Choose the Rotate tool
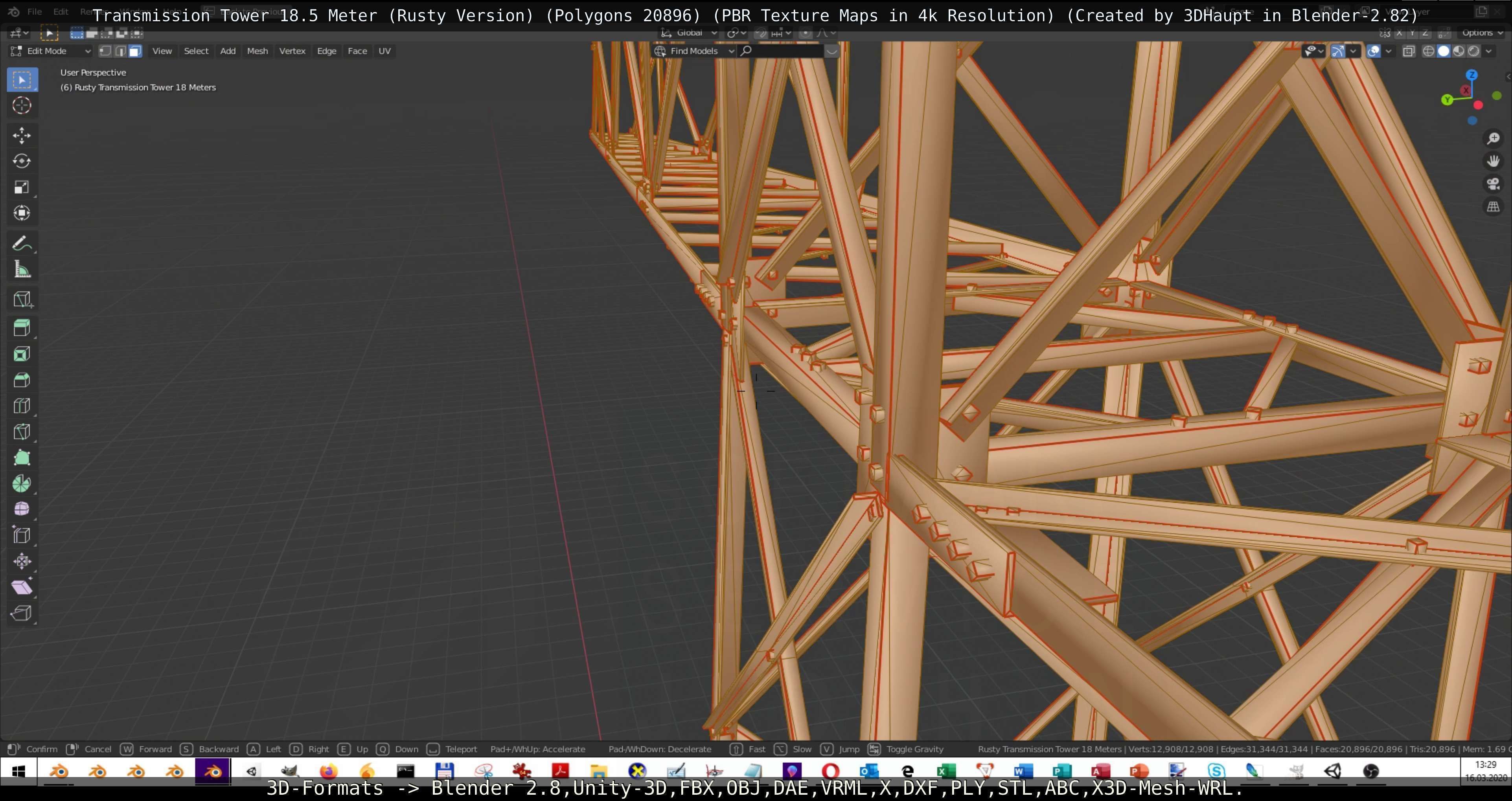 (x=22, y=162)
